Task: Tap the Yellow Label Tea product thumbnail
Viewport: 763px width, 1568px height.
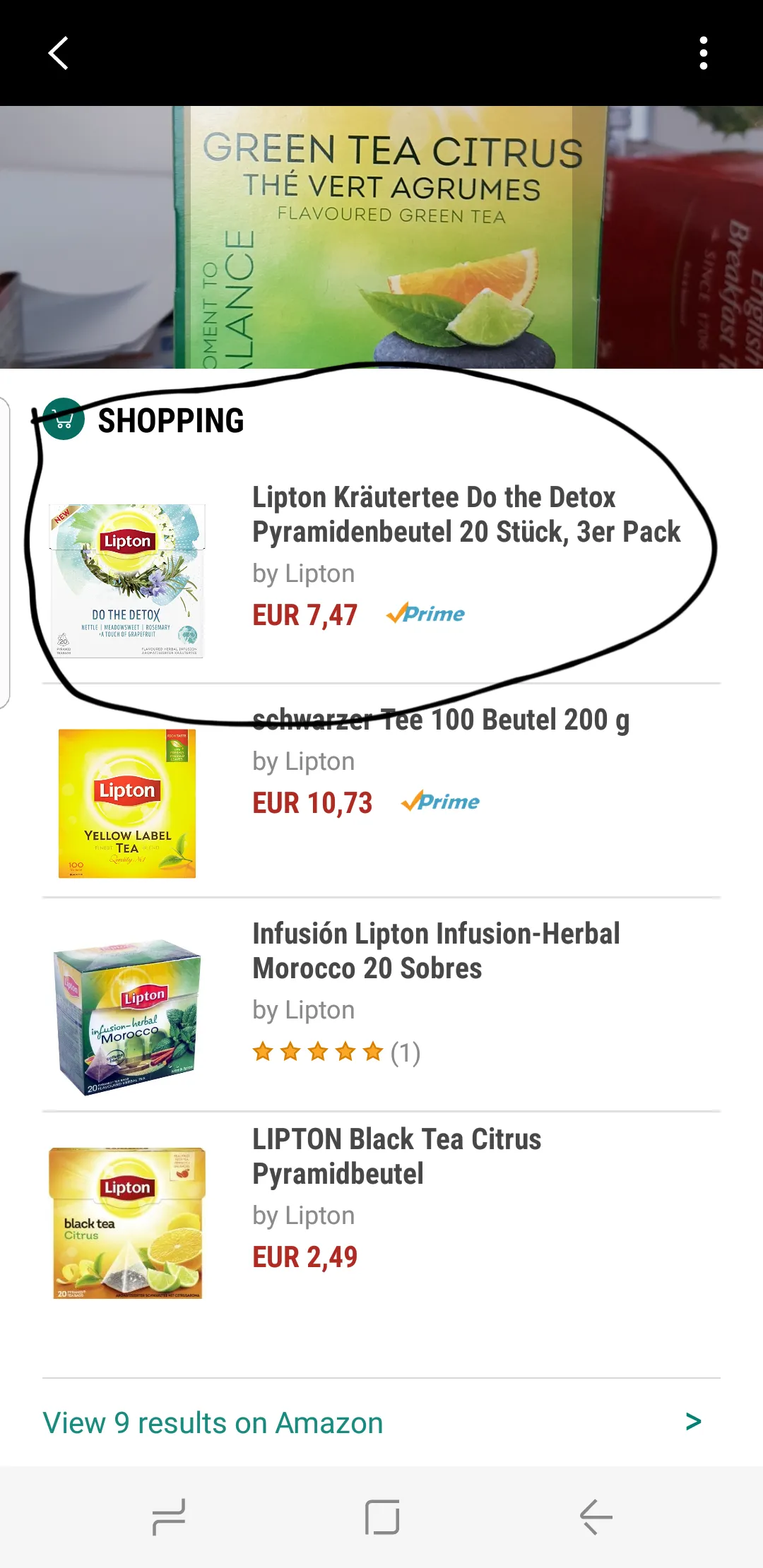Action: tap(127, 803)
